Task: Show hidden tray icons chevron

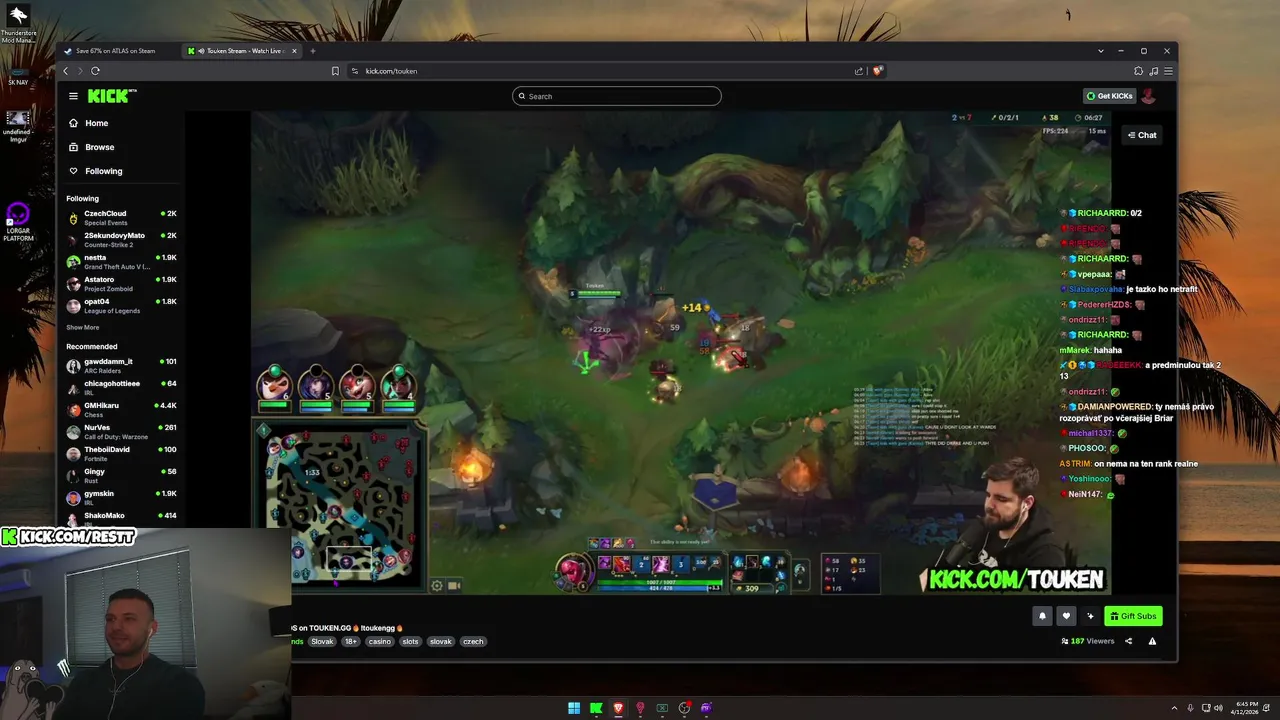Action: point(1174,708)
